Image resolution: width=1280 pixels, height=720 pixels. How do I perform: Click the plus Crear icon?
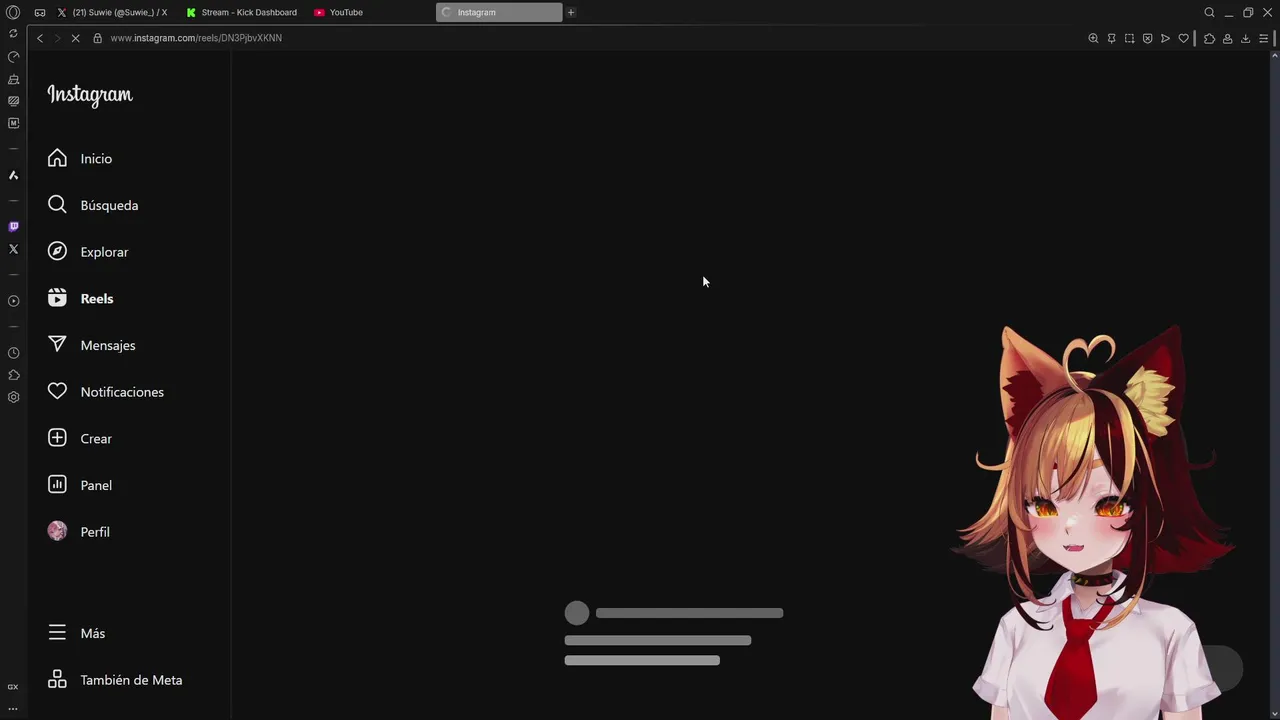coord(57,438)
